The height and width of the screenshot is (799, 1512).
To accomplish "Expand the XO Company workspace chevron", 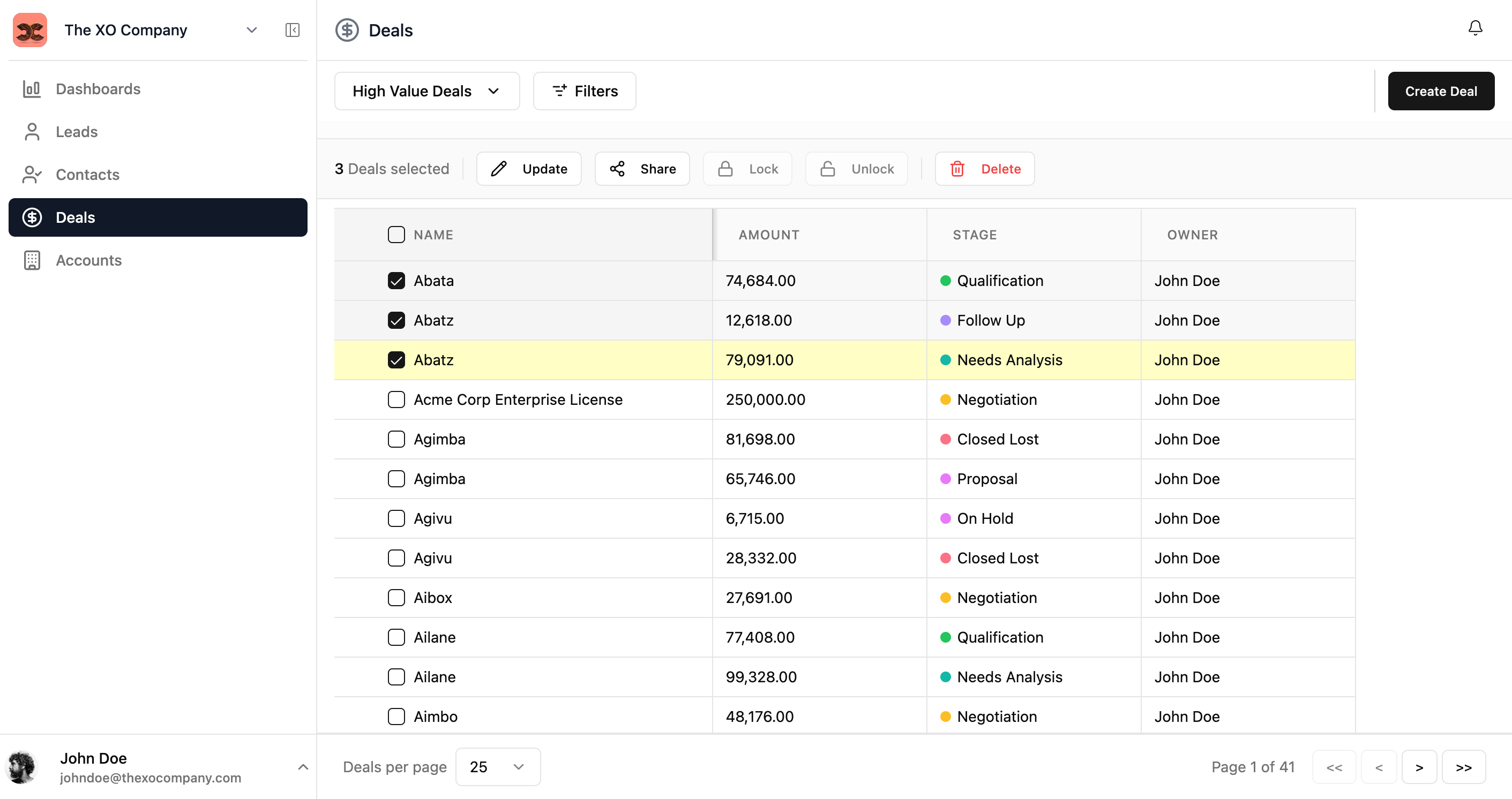I will 252,30.
